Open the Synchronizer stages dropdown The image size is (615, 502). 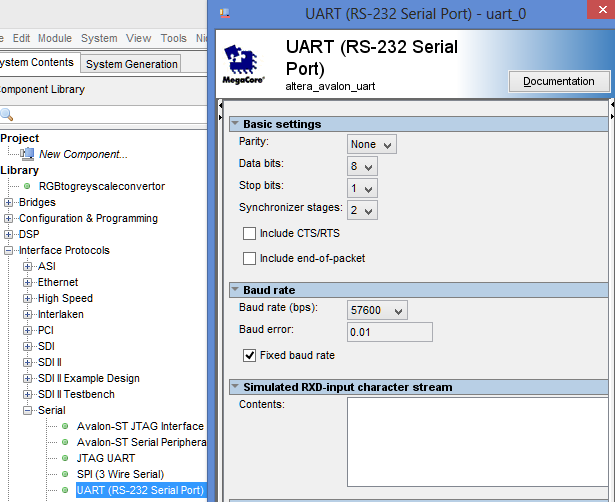362,210
